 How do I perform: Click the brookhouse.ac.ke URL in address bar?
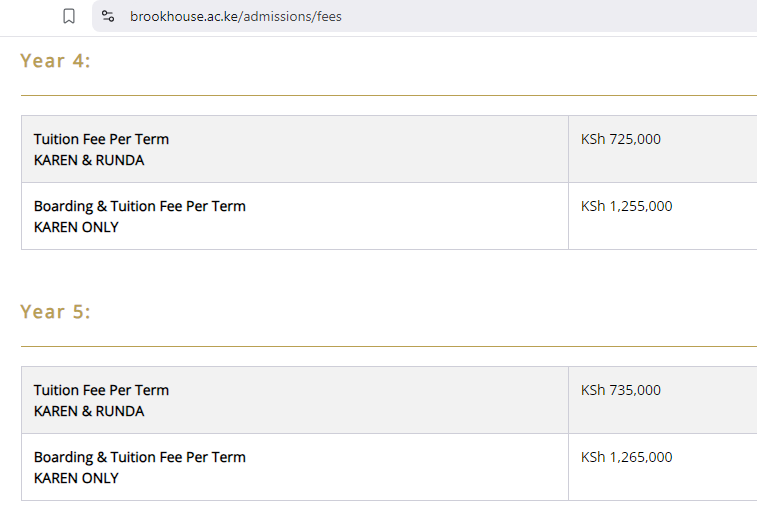click(235, 16)
